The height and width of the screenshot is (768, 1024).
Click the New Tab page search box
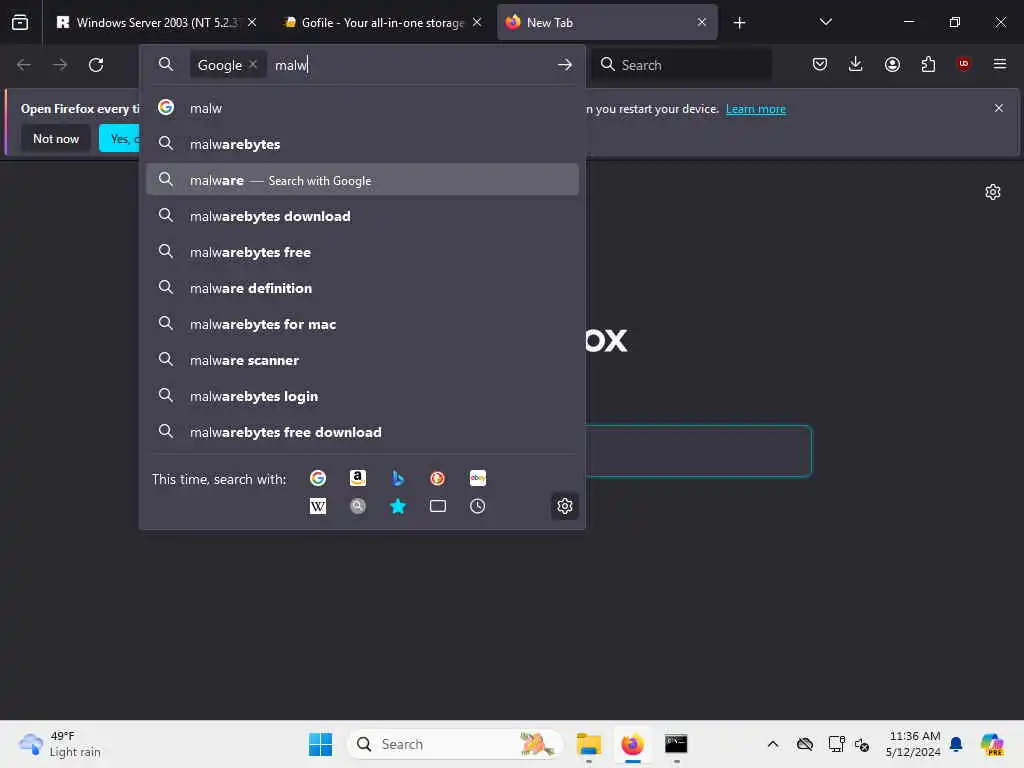click(x=697, y=451)
